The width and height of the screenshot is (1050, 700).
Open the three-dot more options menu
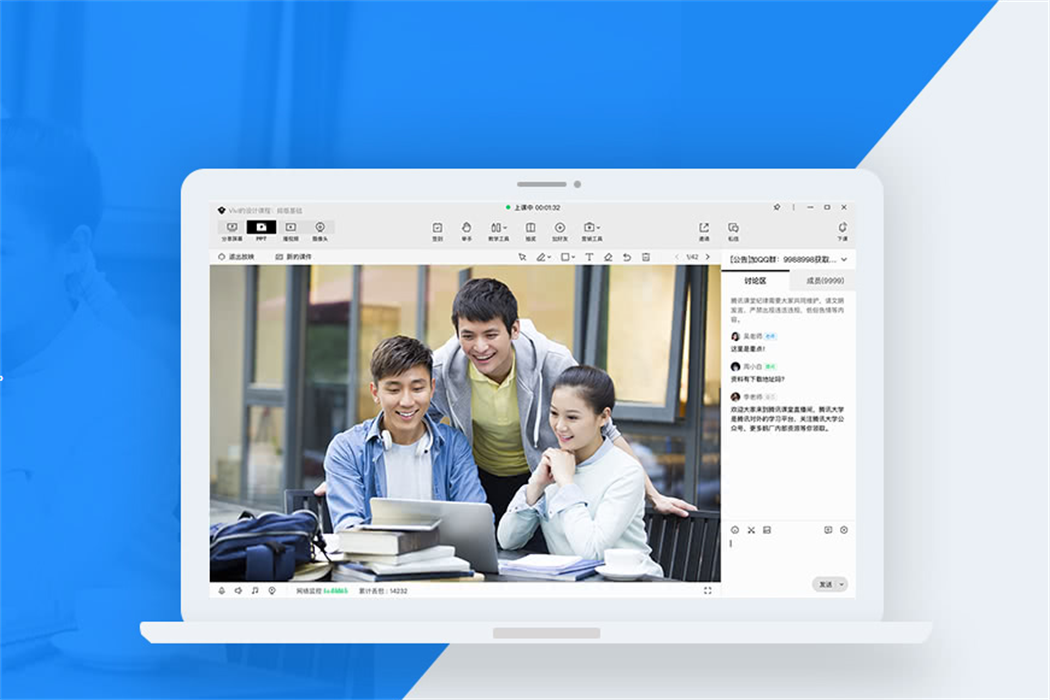click(794, 208)
